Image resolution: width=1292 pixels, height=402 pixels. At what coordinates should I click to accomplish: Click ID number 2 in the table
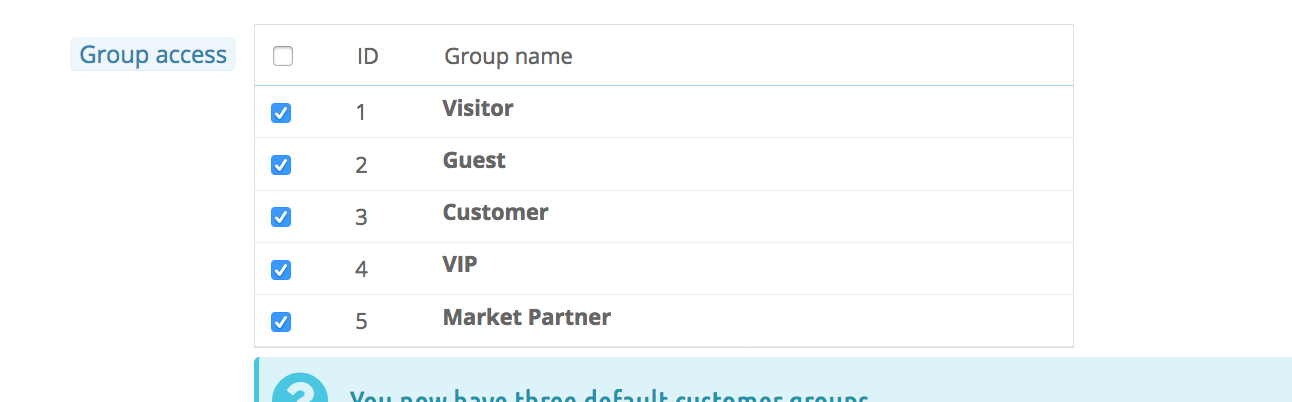point(361,165)
